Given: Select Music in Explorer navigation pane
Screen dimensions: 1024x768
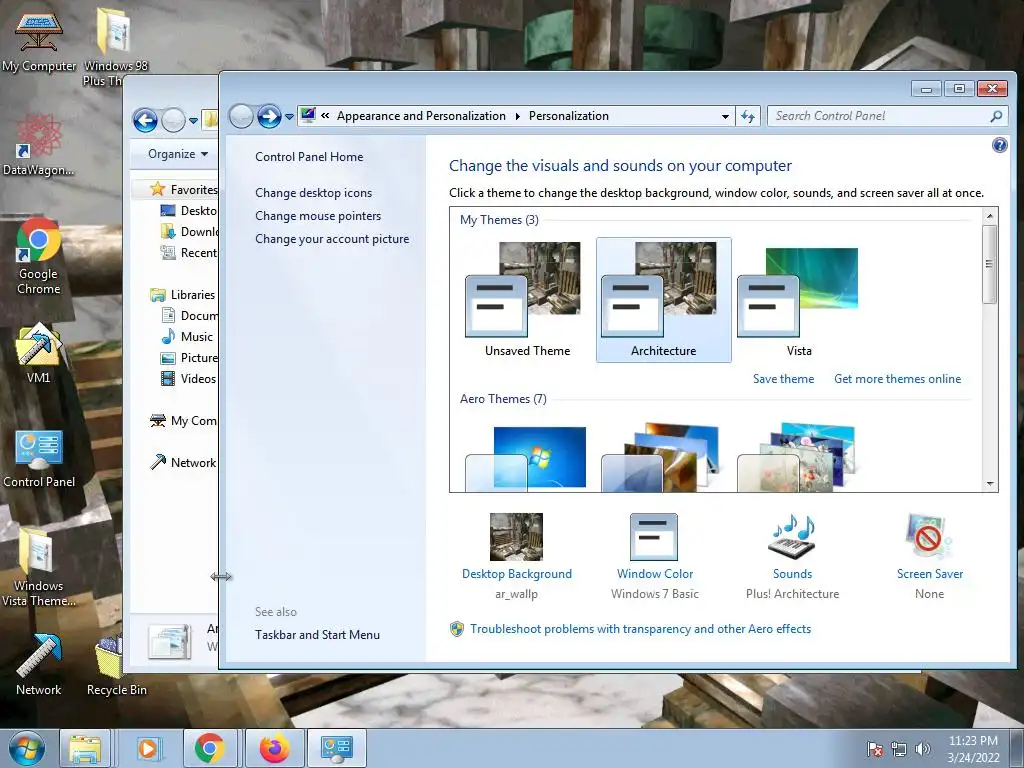Looking at the screenshot, I should (187, 337).
